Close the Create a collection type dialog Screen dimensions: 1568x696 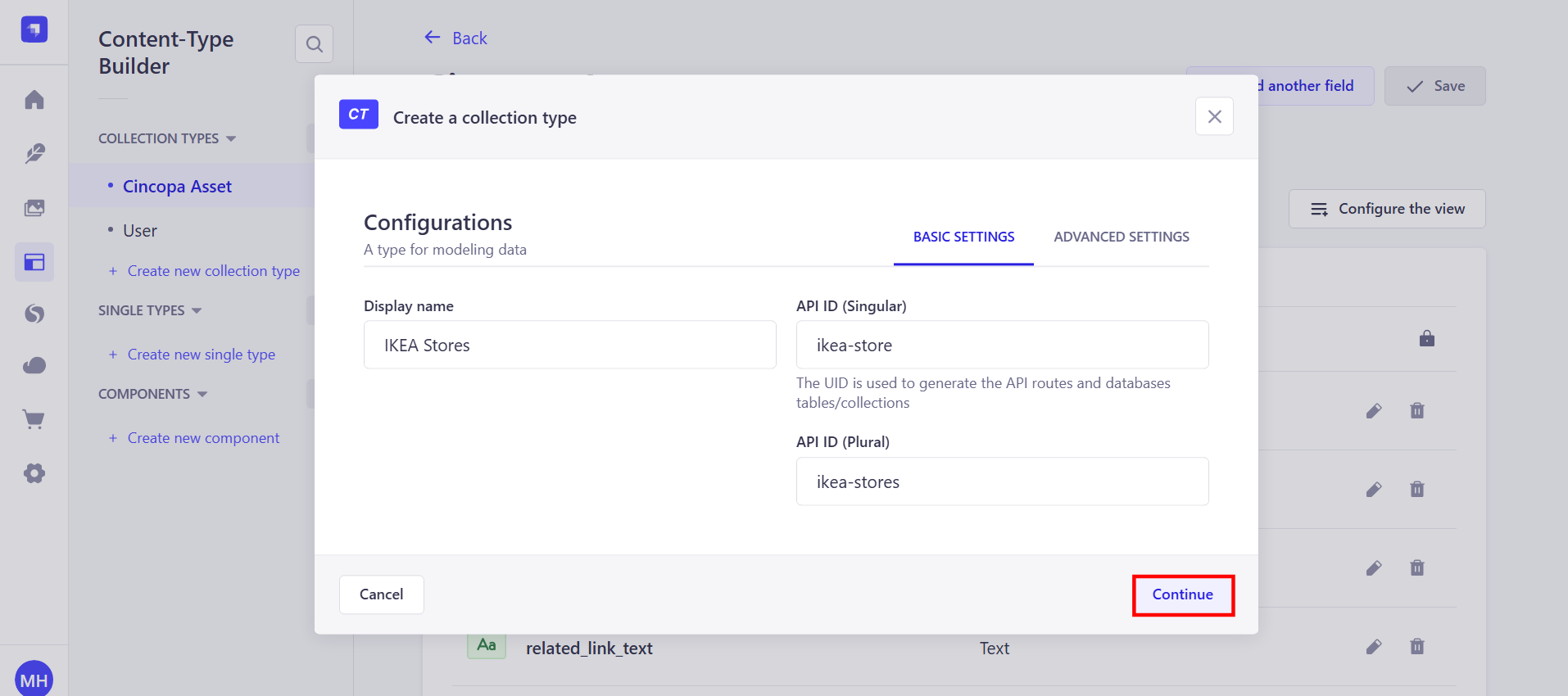(x=1214, y=116)
